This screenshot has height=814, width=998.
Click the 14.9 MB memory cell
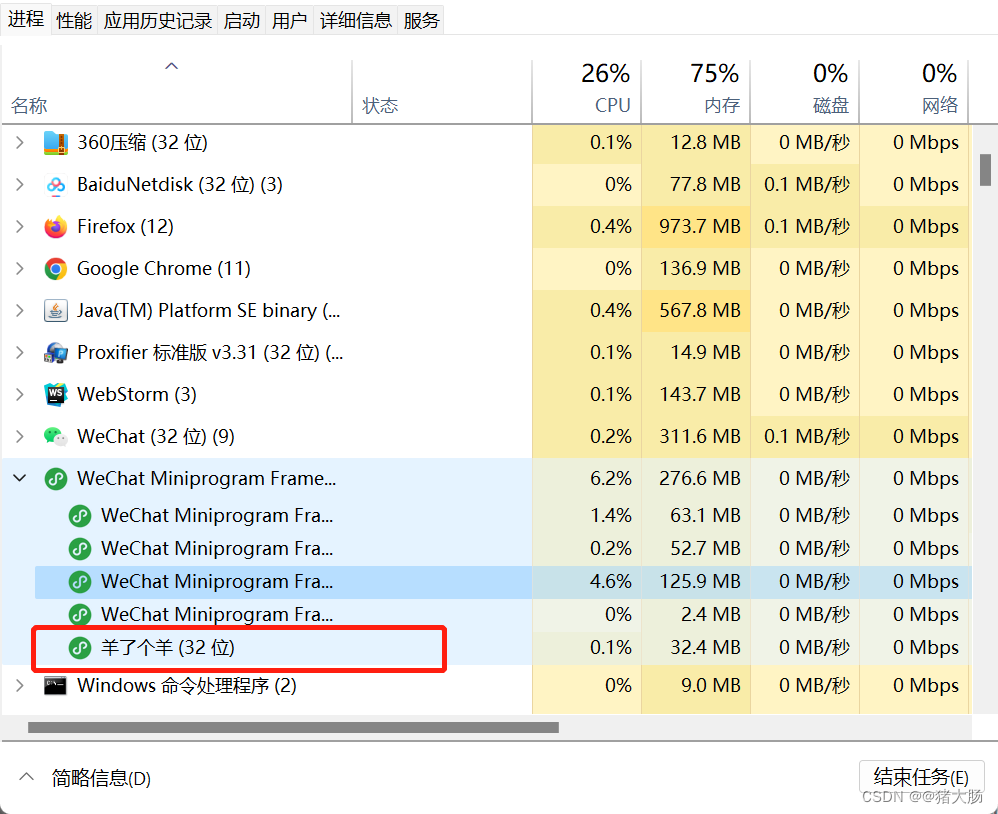click(696, 353)
